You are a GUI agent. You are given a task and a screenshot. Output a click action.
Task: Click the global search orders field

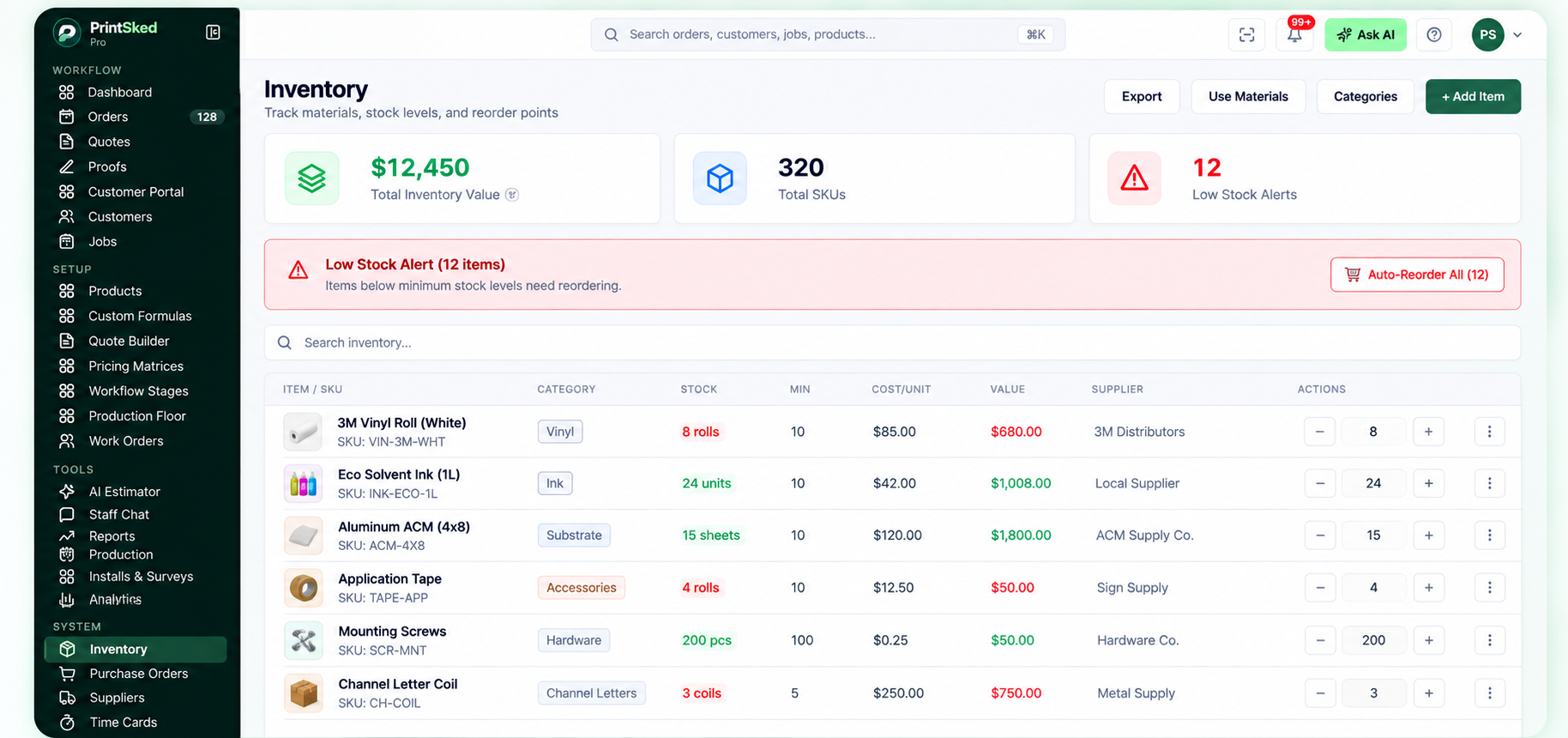(x=828, y=34)
